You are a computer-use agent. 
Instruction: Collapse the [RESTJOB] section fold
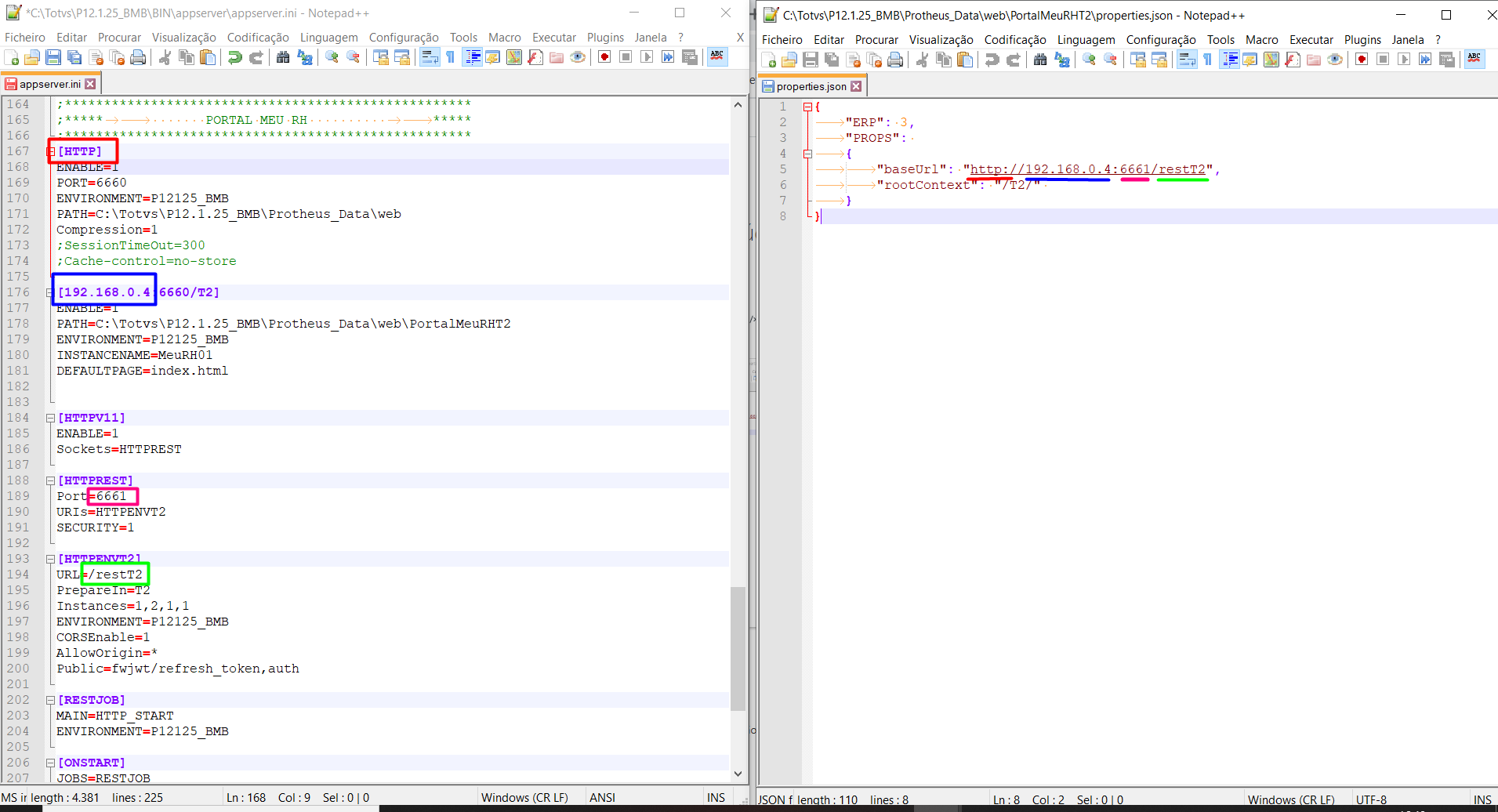[x=50, y=700]
